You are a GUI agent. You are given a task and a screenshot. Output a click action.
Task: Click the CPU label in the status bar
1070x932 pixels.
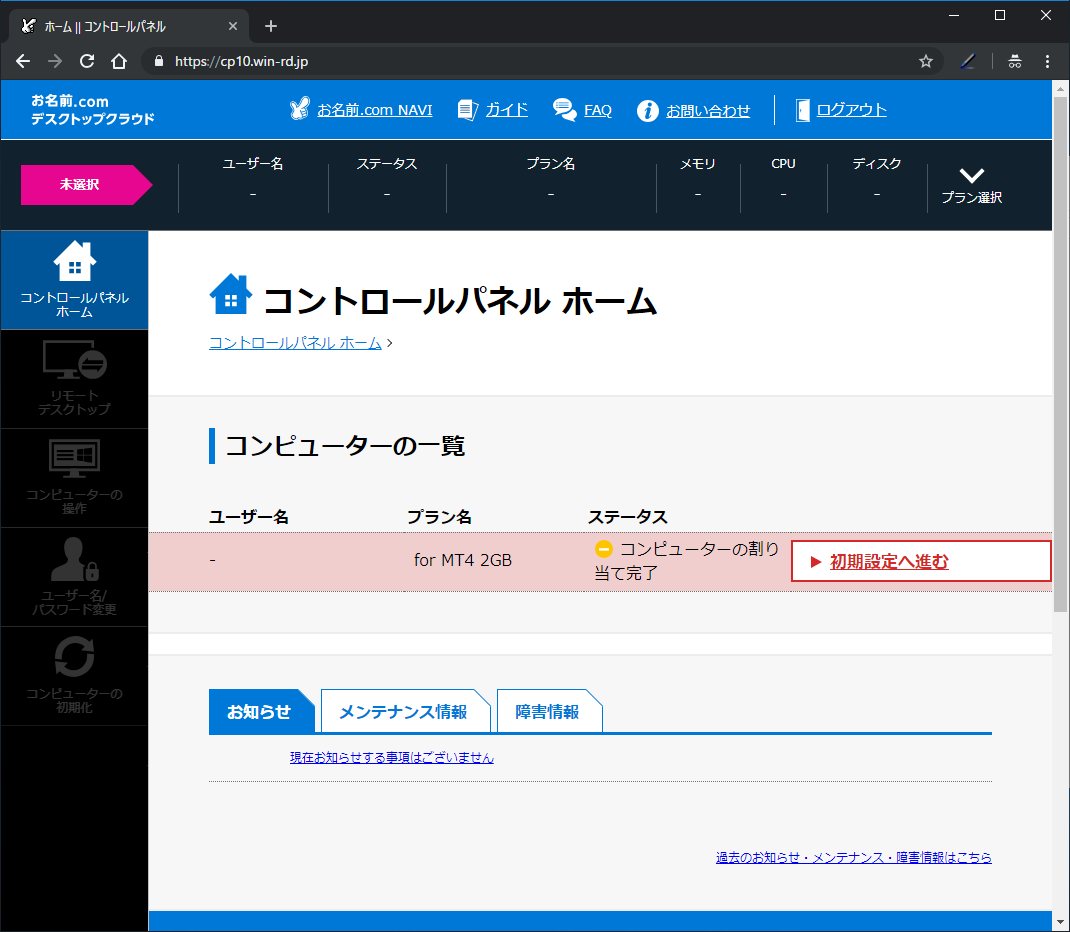pos(783,164)
